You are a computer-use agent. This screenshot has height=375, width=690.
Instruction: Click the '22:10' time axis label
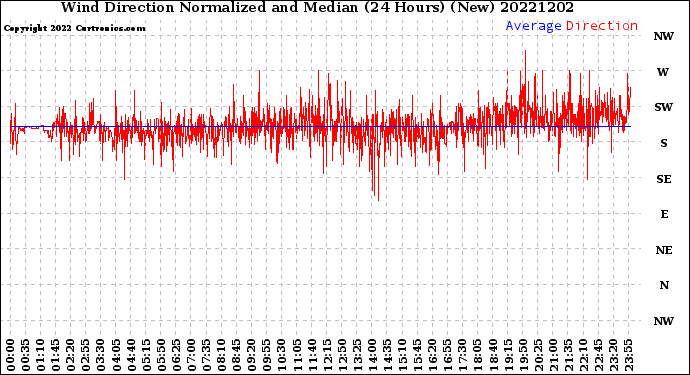(x=583, y=355)
